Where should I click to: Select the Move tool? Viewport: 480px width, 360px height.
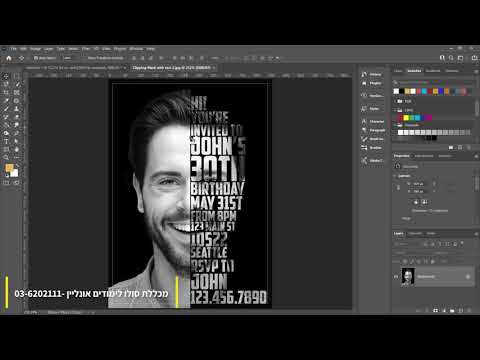pyautogui.click(x=6, y=76)
